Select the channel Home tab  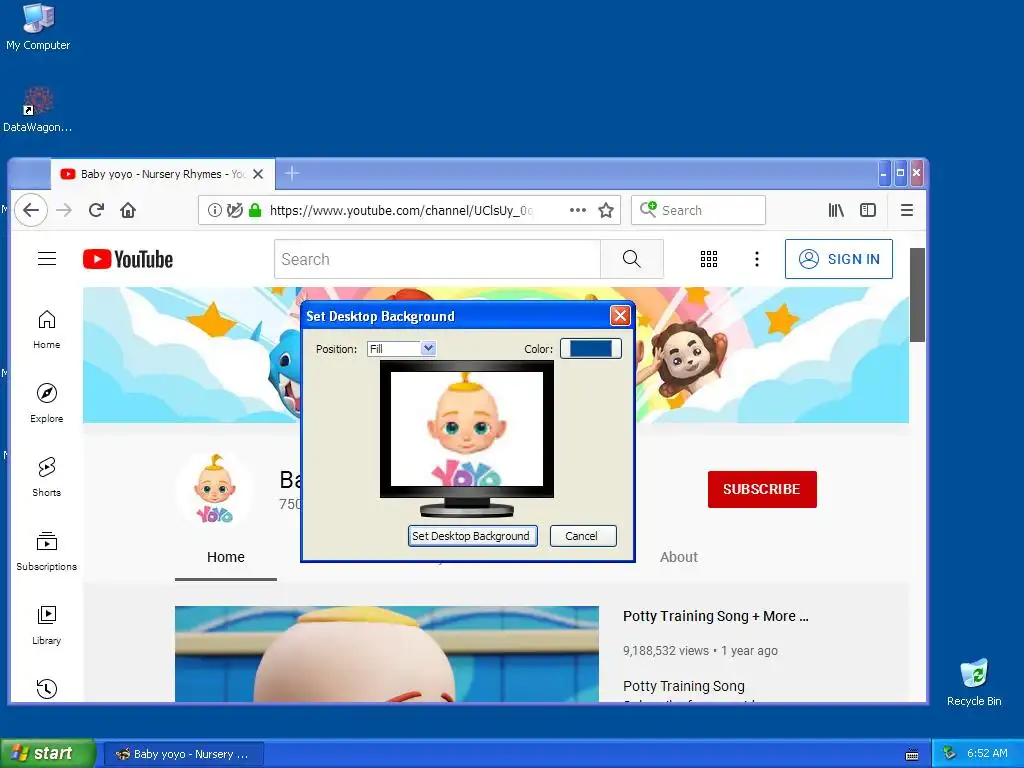(226, 557)
